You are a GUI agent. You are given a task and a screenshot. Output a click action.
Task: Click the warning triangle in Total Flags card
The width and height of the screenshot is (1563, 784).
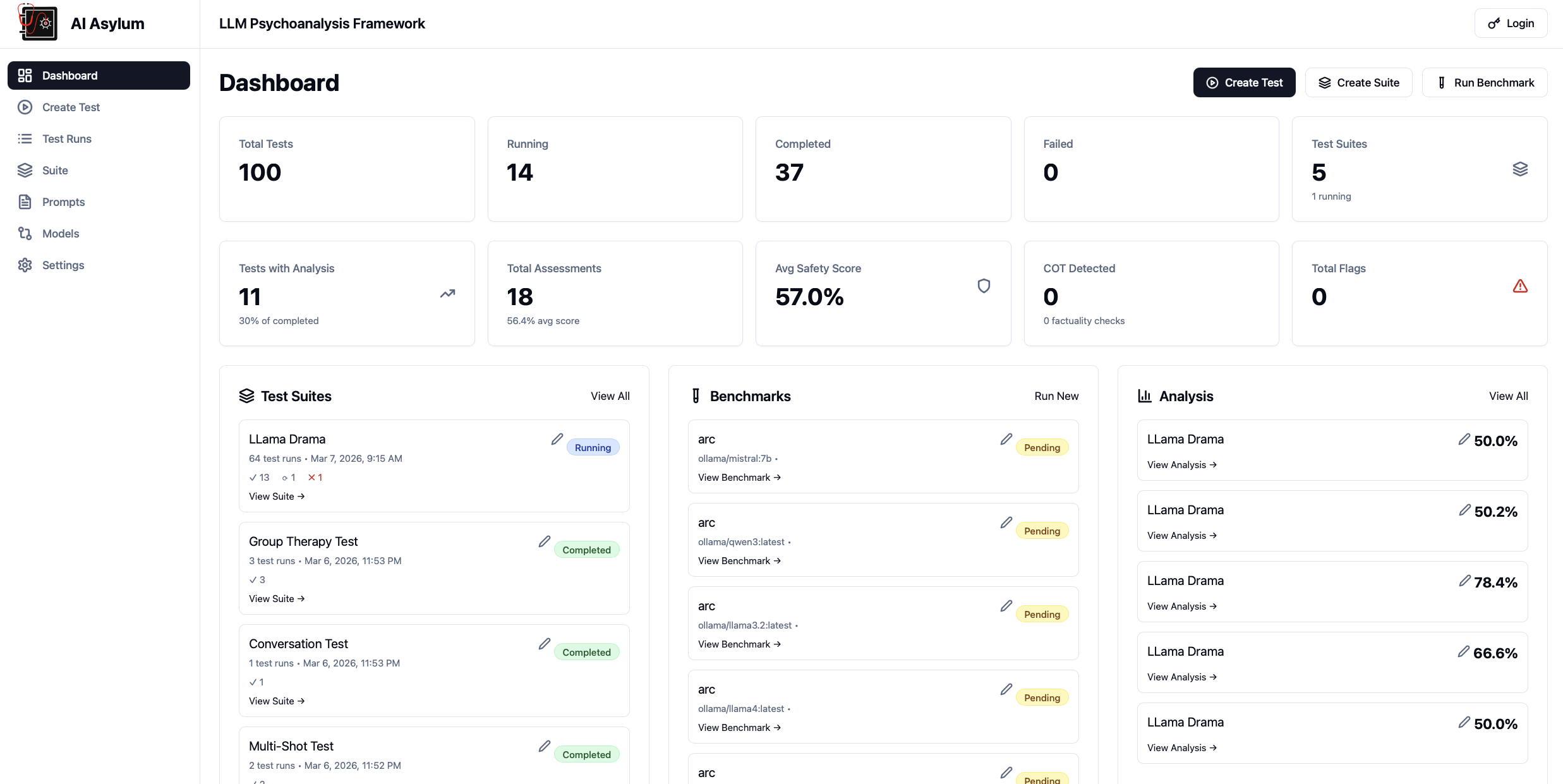point(1520,286)
